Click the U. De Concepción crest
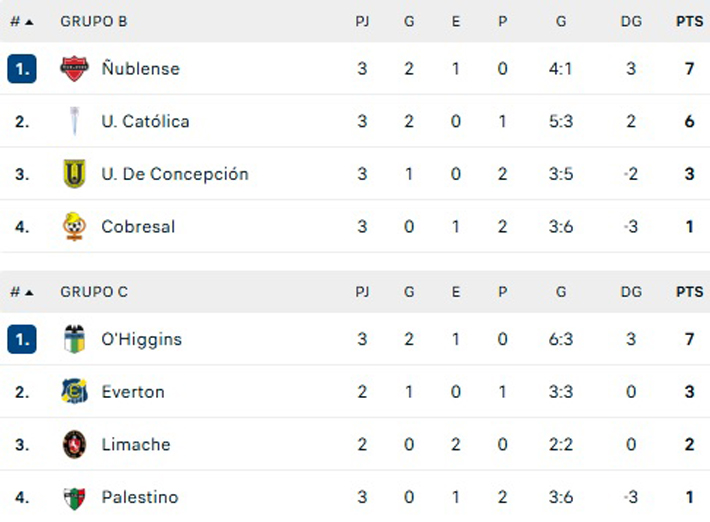Viewport: 710px width, 522px height. [x=74, y=174]
